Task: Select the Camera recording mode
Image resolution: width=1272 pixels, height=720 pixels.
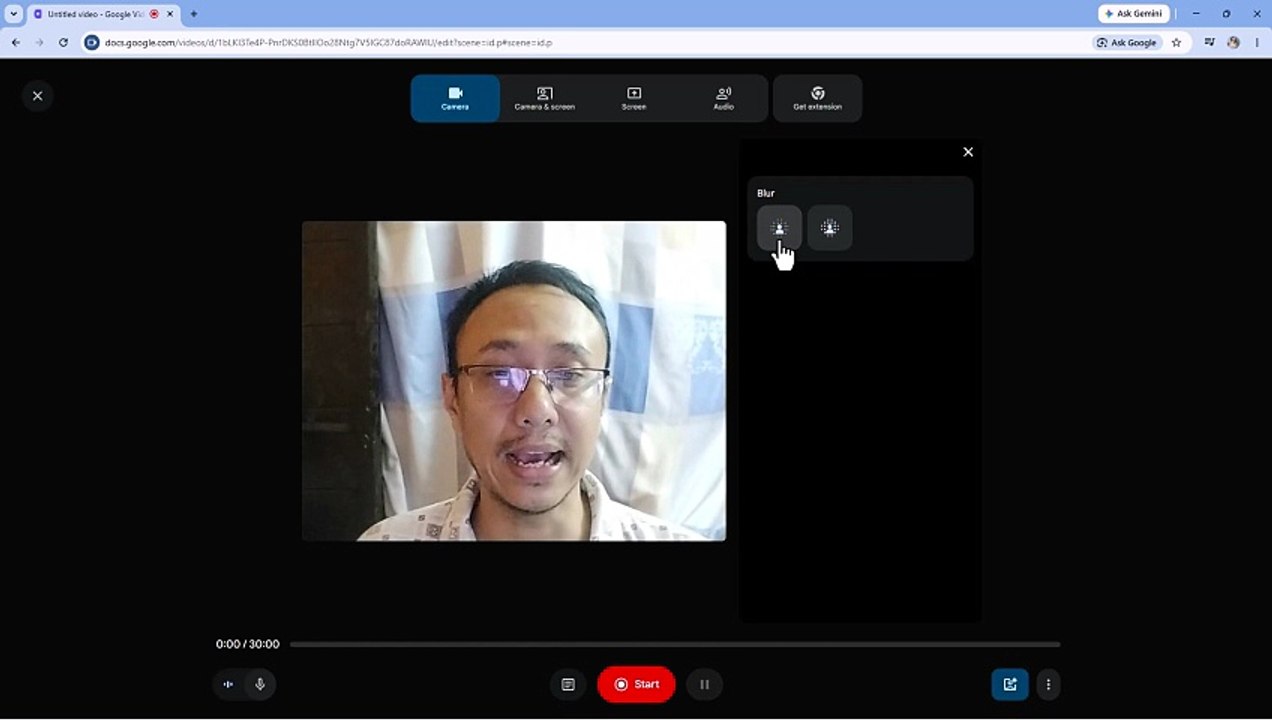Action: (455, 98)
